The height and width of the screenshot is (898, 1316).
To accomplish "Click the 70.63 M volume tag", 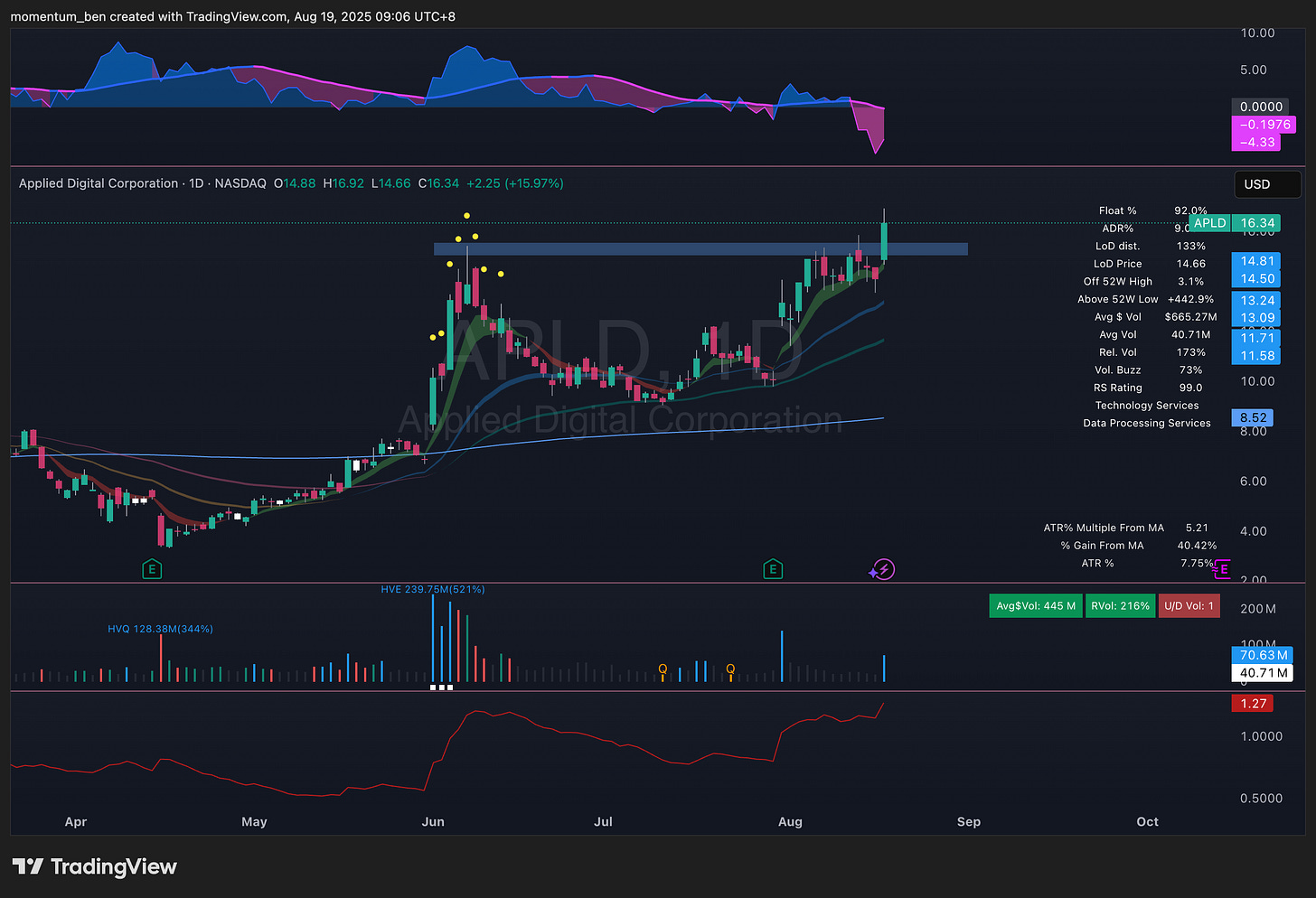I will click(1263, 655).
